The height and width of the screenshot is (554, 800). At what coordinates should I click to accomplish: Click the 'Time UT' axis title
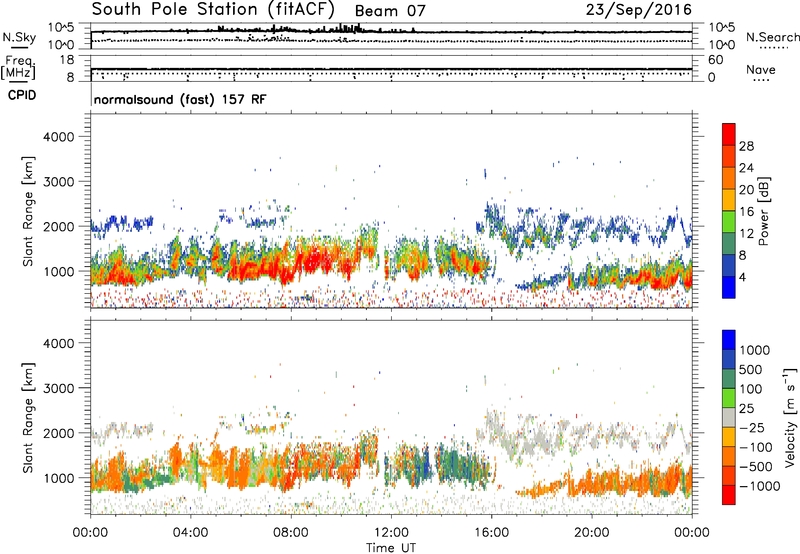(391, 548)
